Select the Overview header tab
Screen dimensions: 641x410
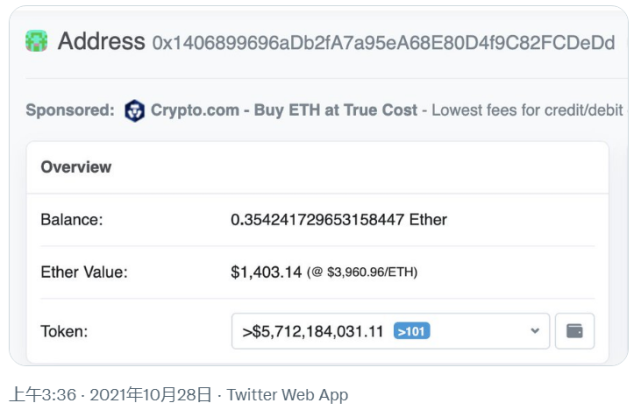point(76,167)
